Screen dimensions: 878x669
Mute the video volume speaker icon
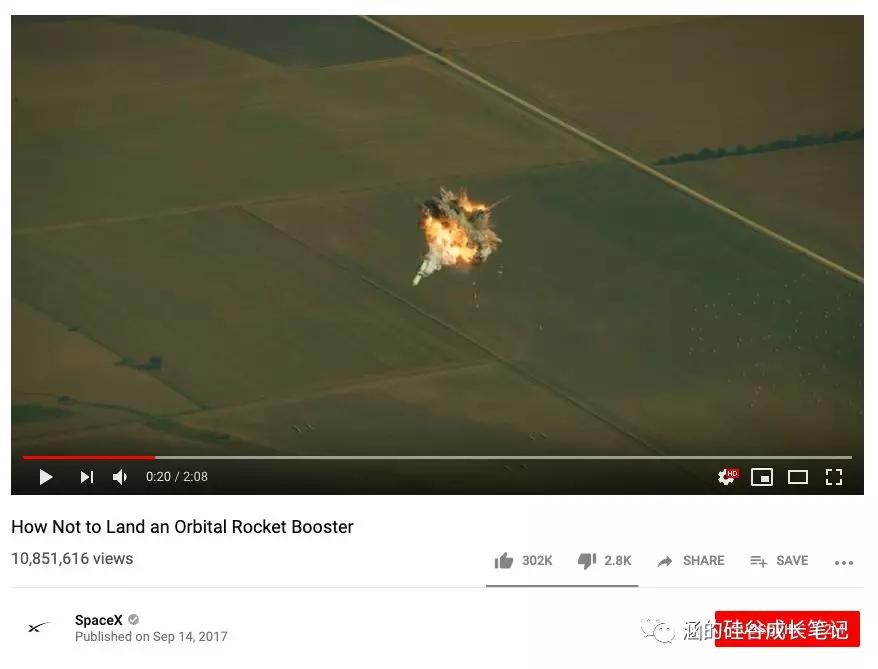coord(120,477)
